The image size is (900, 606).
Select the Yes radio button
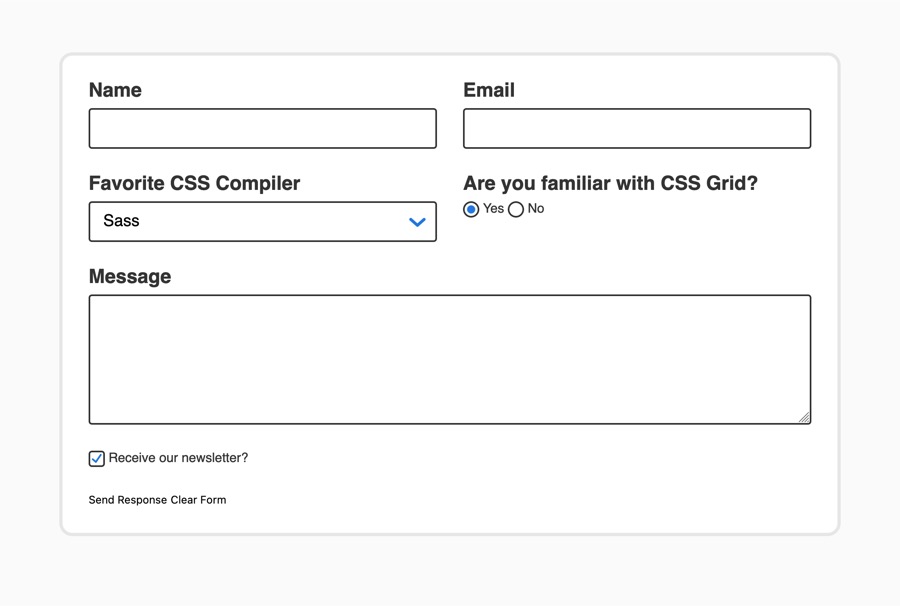point(471,209)
